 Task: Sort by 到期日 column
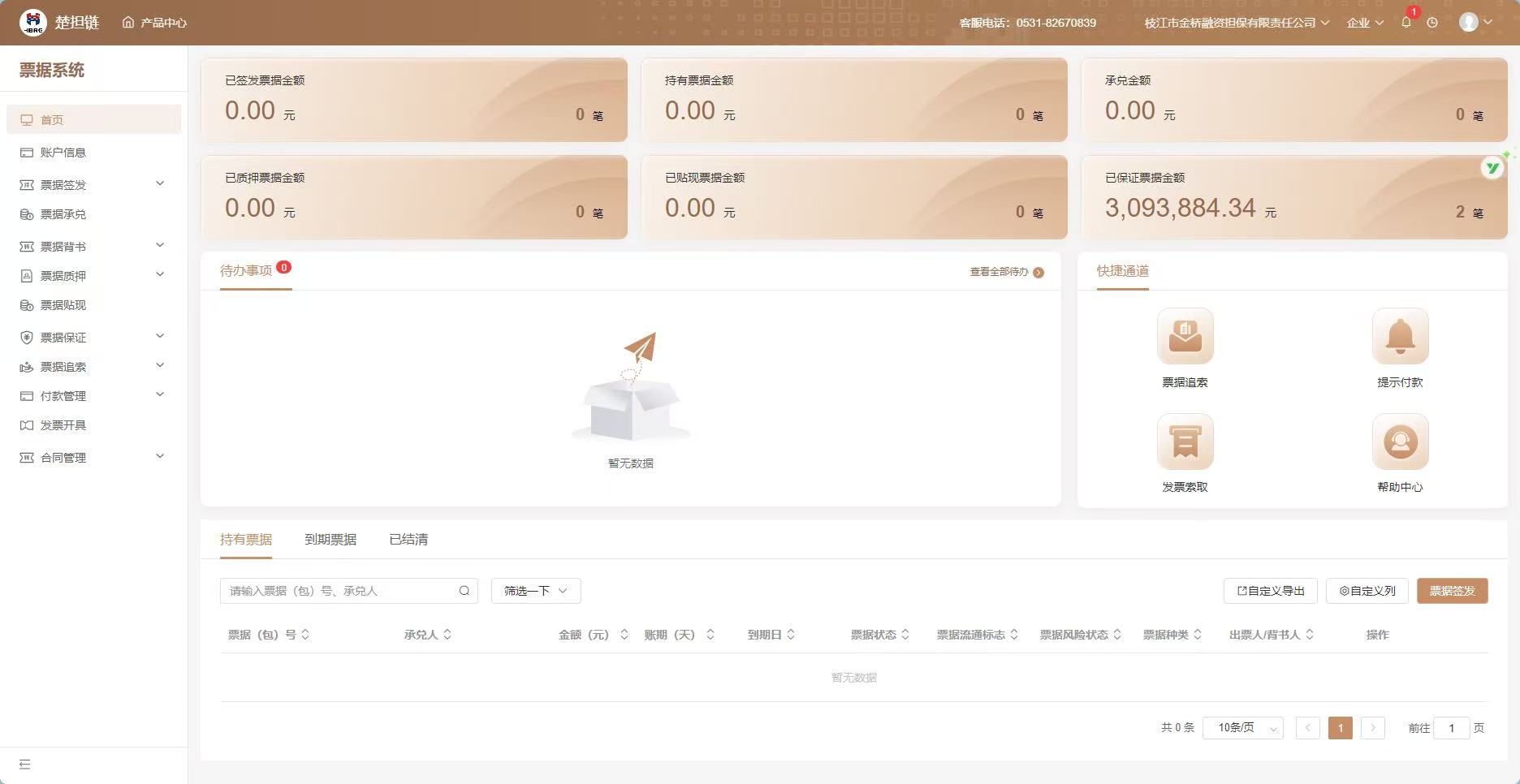coord(791,635)
